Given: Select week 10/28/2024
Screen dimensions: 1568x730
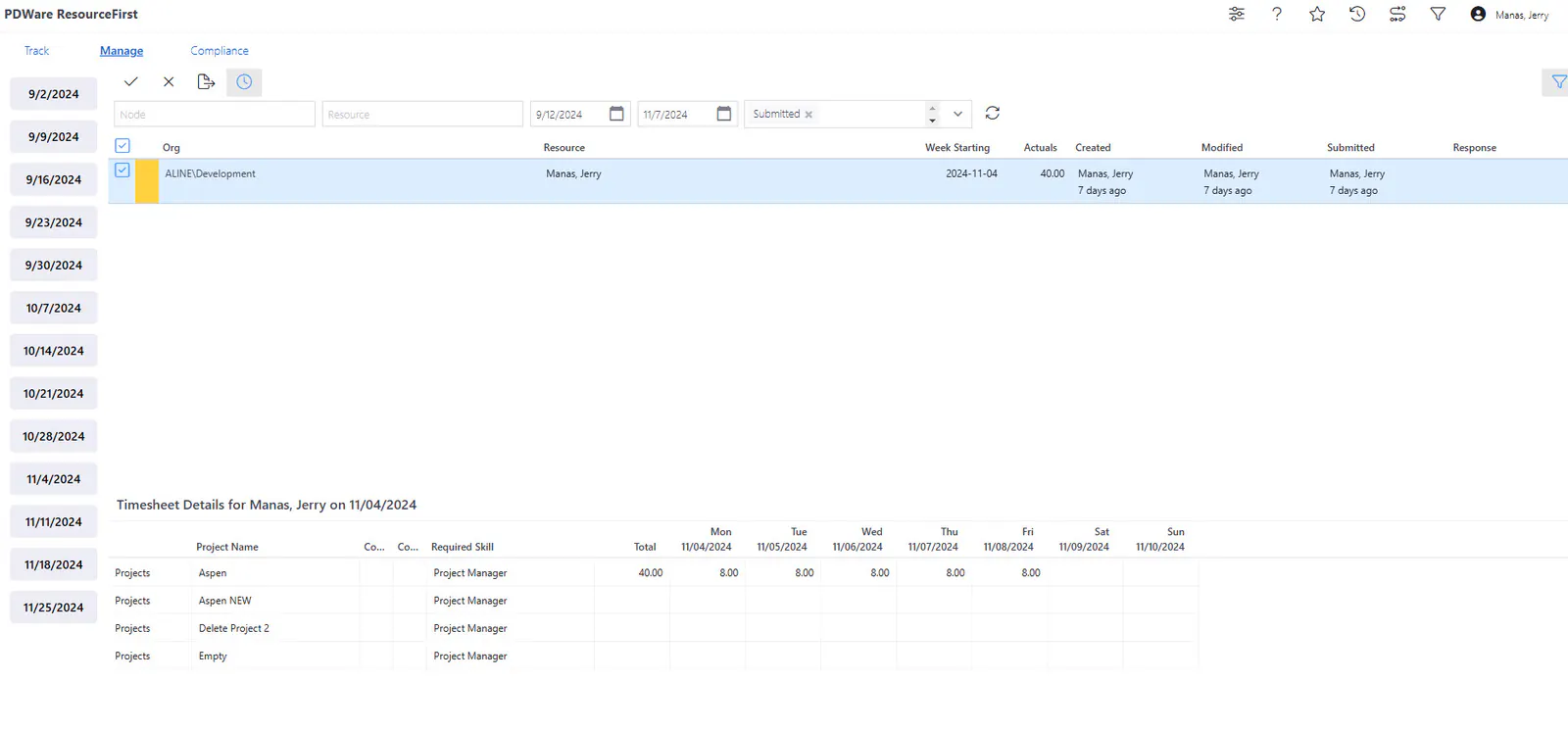Looking at the screenshot, I should 54,436.
